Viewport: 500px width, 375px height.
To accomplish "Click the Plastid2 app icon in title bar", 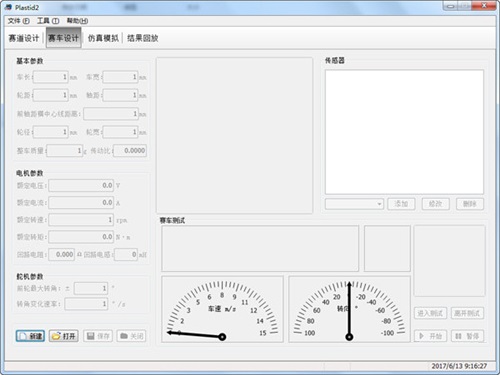I will coord(9,7).
